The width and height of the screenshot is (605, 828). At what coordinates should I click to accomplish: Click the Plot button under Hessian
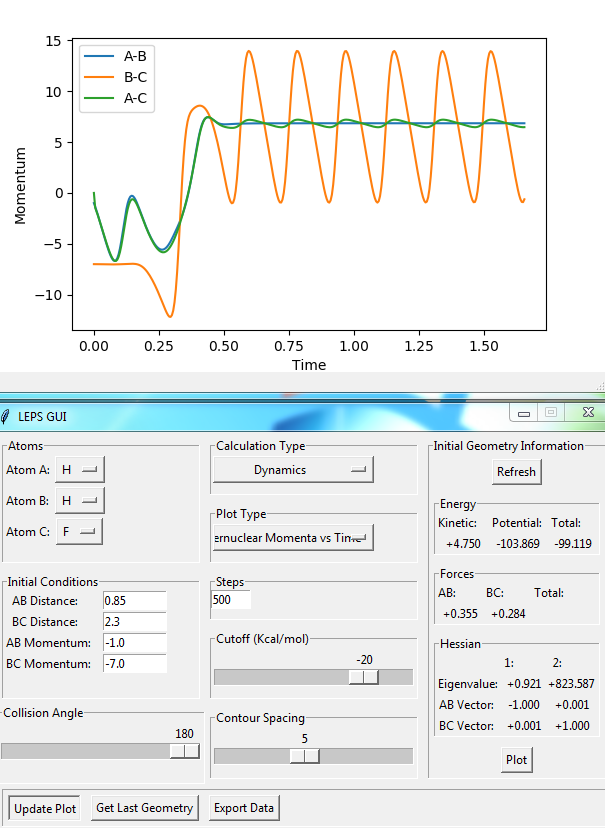(516, 760)
